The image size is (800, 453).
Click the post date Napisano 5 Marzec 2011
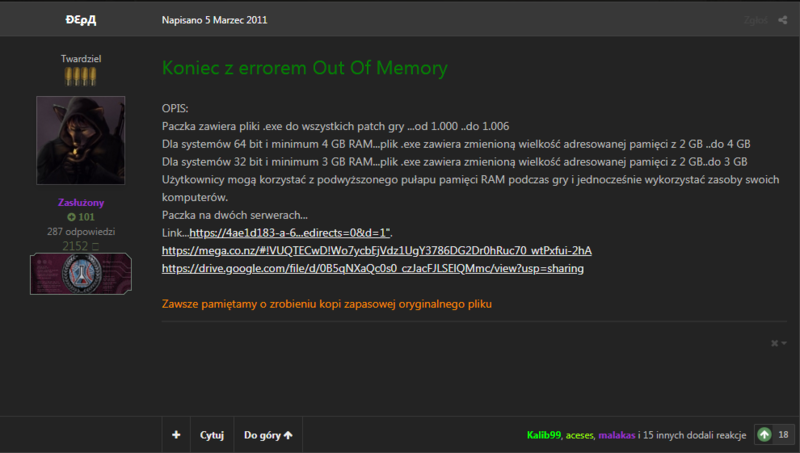(214, 20)
